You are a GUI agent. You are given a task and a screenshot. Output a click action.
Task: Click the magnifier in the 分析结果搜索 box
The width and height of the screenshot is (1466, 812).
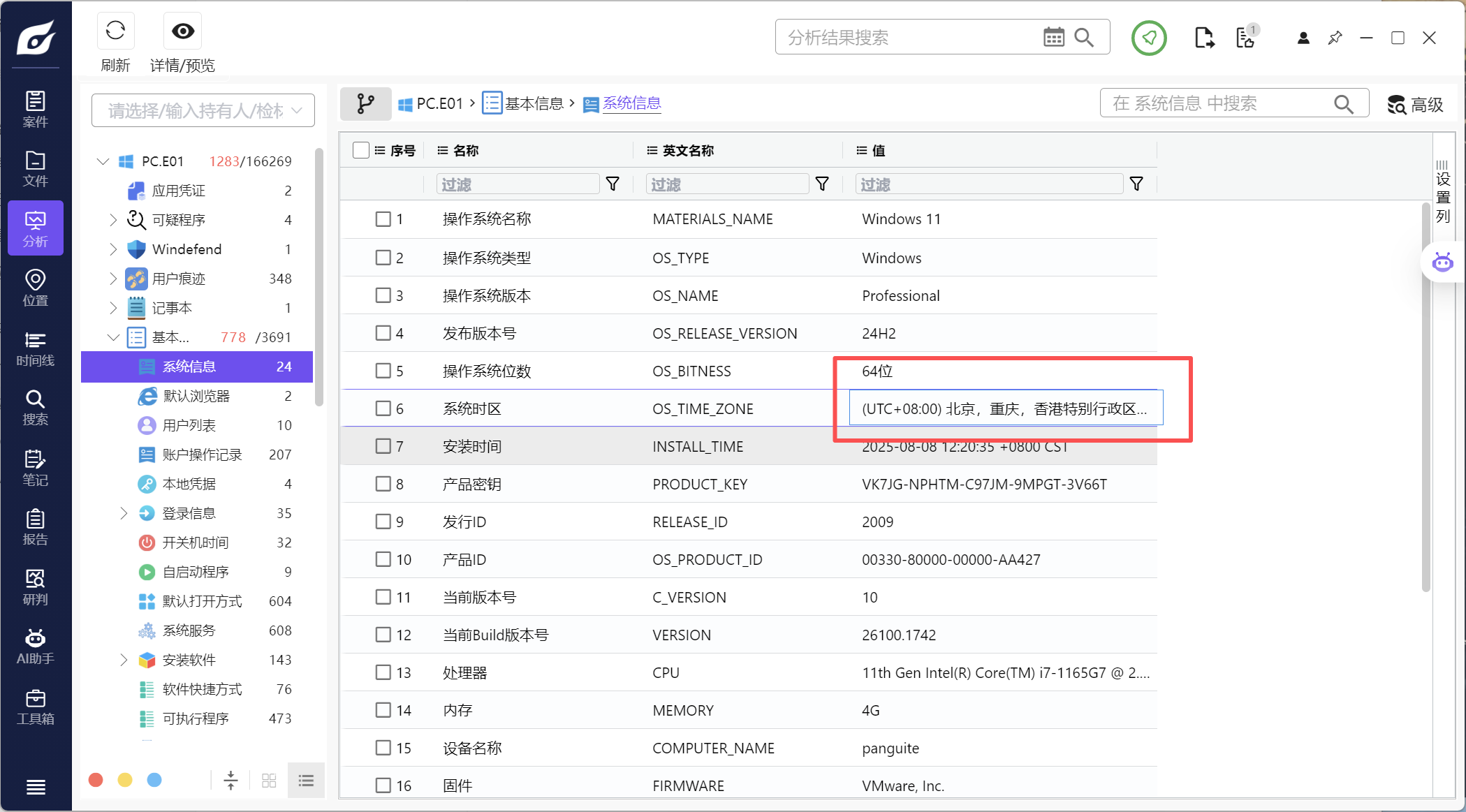click(x=1084, y=37)
